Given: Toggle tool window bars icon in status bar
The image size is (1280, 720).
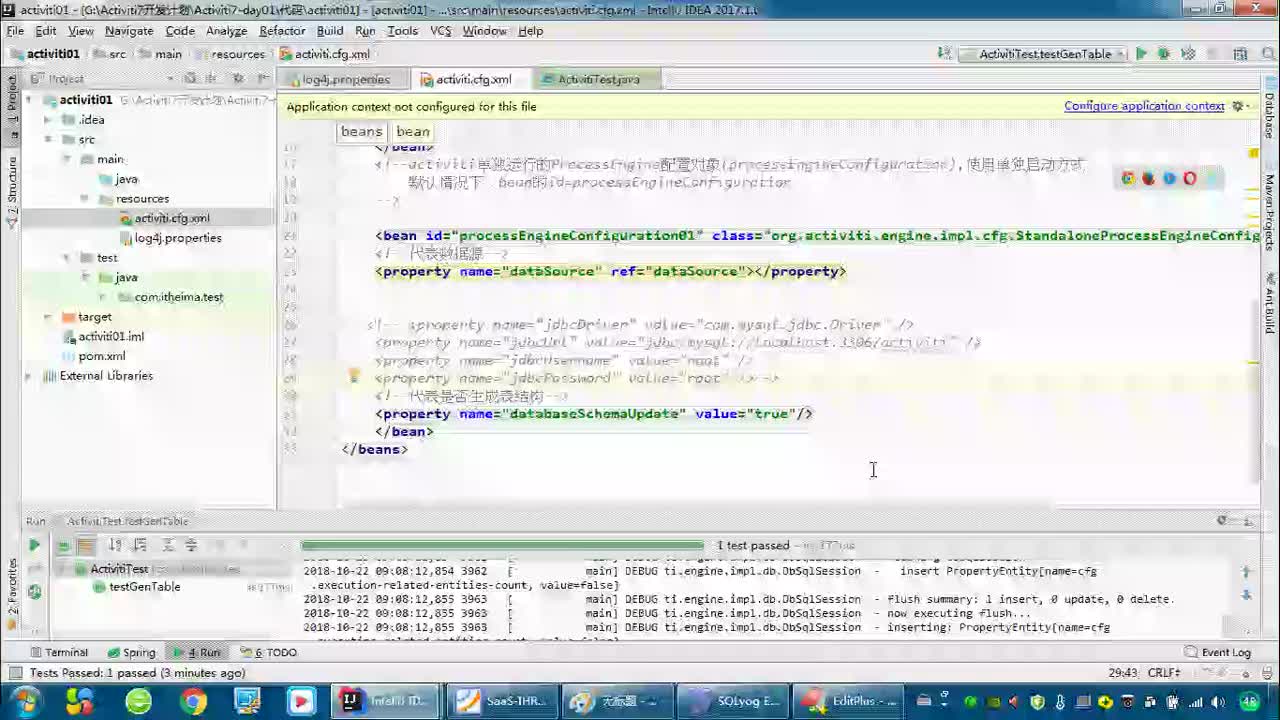Looking at the screenshot, I should point(14,673).
